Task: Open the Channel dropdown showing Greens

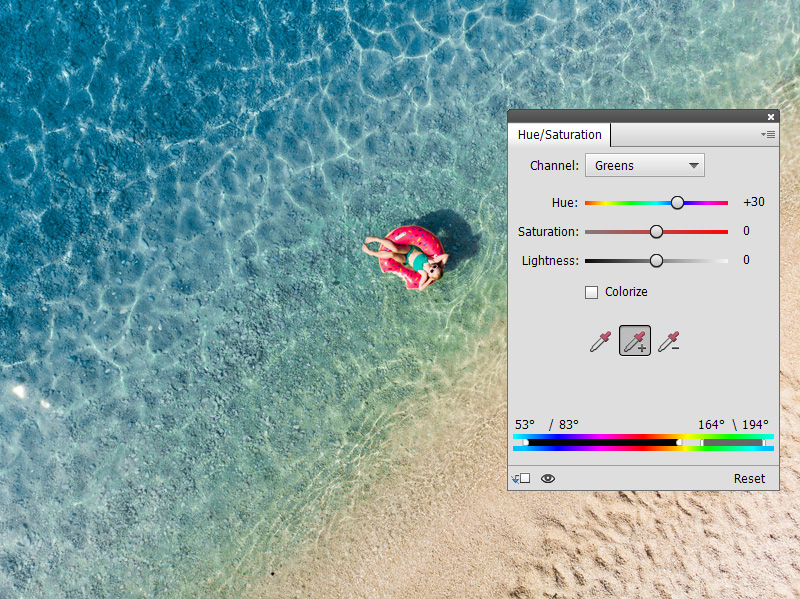Action: pyautogui.click(x=644, y=165)
